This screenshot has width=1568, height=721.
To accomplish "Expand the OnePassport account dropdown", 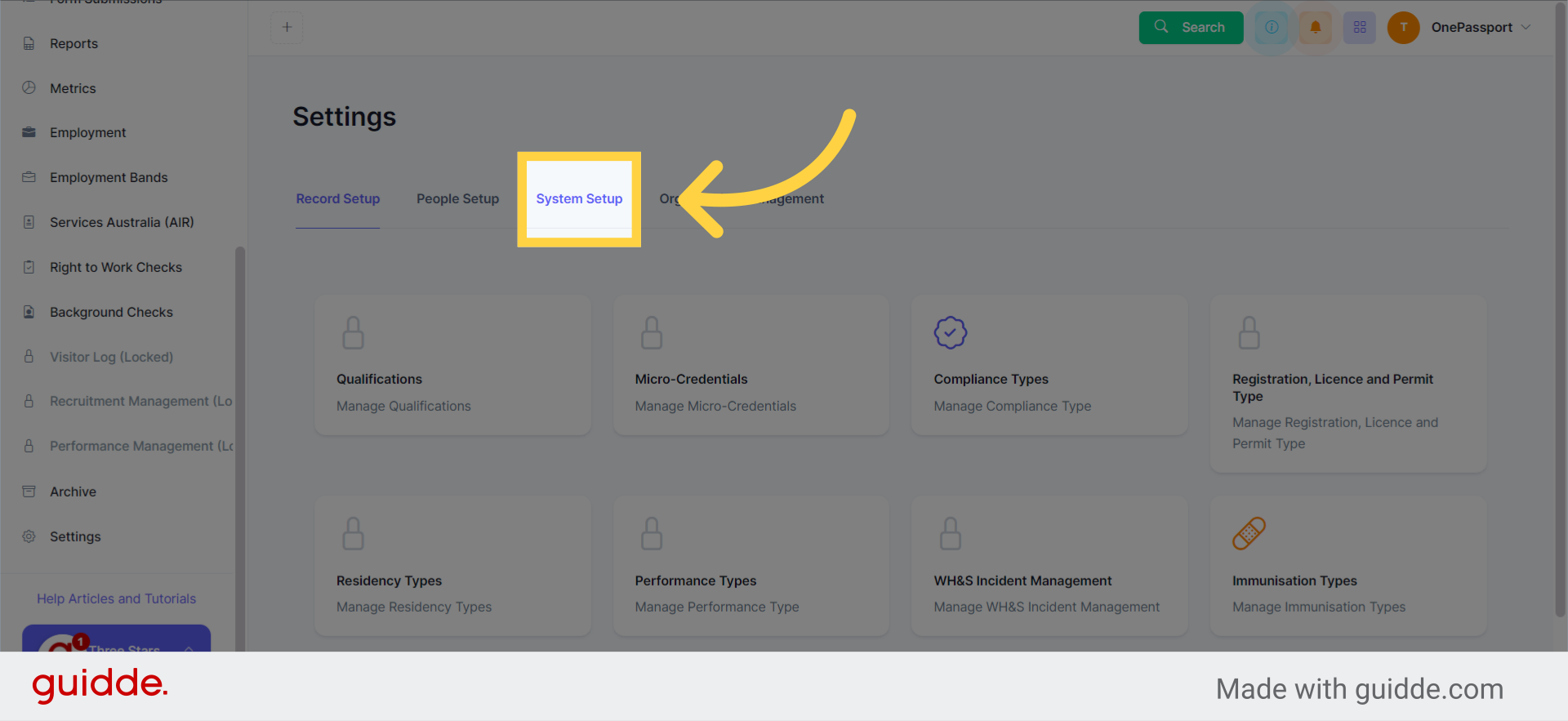I will pyautogui.click(x=1481, y=27).
